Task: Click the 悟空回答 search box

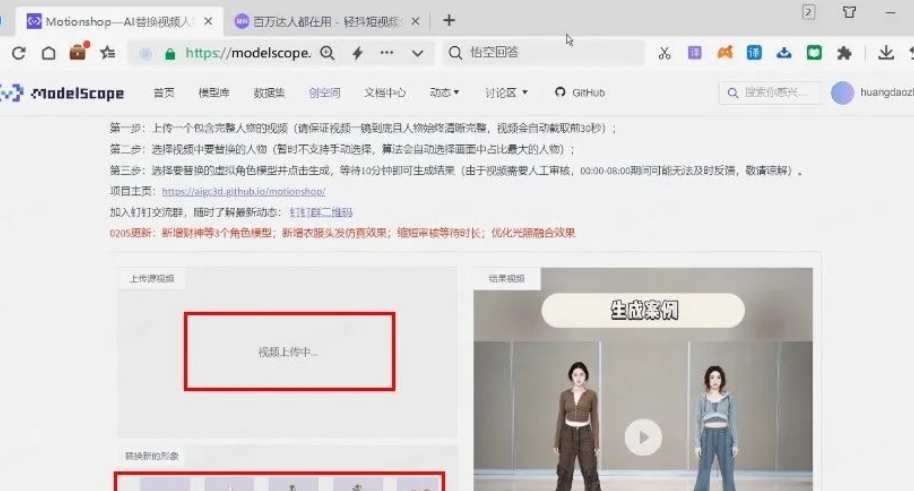Action: coord(543,52)
